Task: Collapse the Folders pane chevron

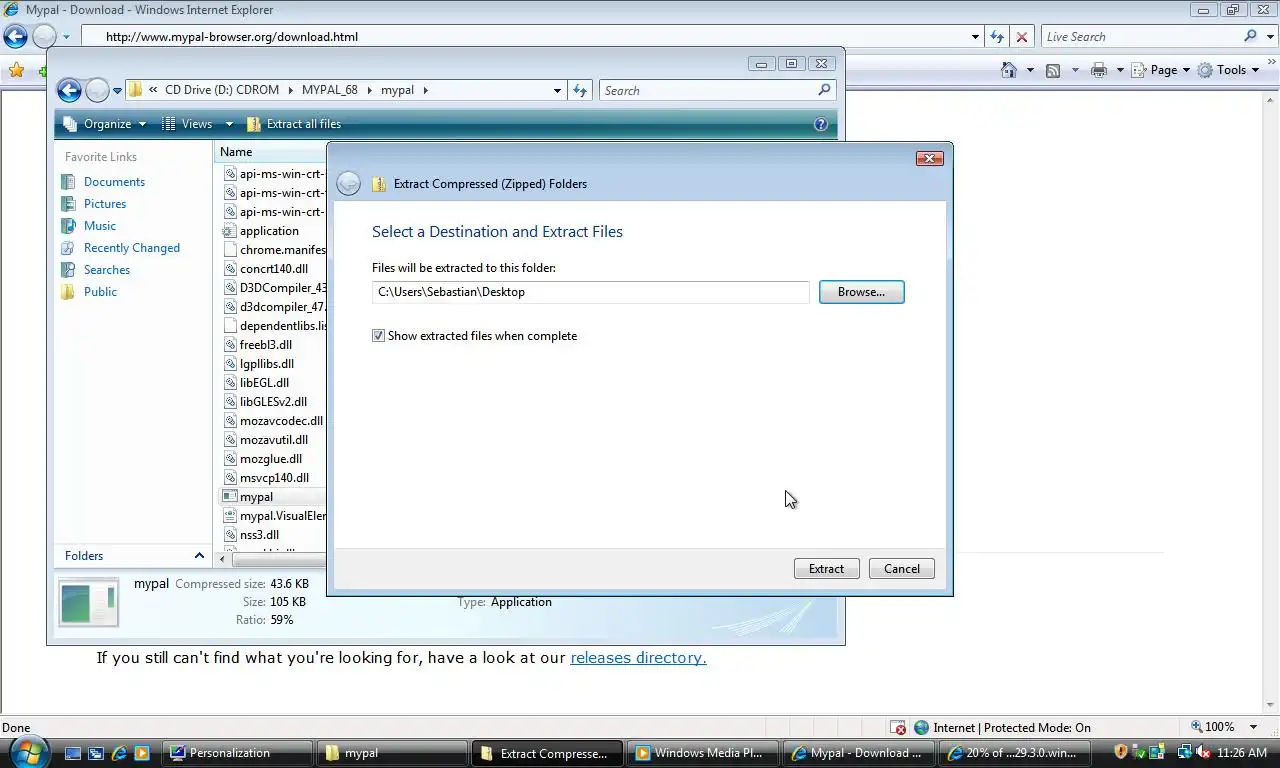Action: [199, 556]
